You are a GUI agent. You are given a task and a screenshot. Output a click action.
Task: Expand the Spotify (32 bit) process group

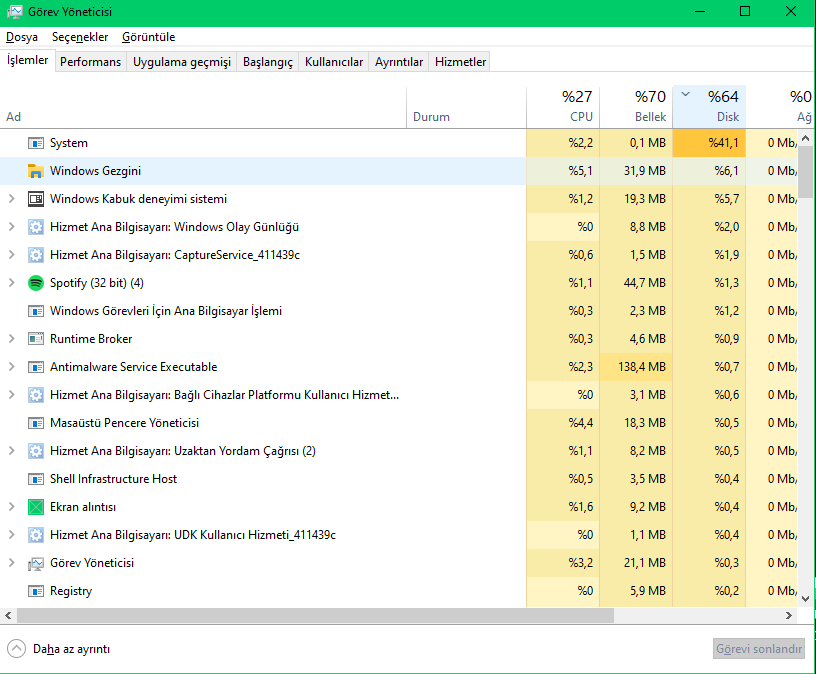11,283
